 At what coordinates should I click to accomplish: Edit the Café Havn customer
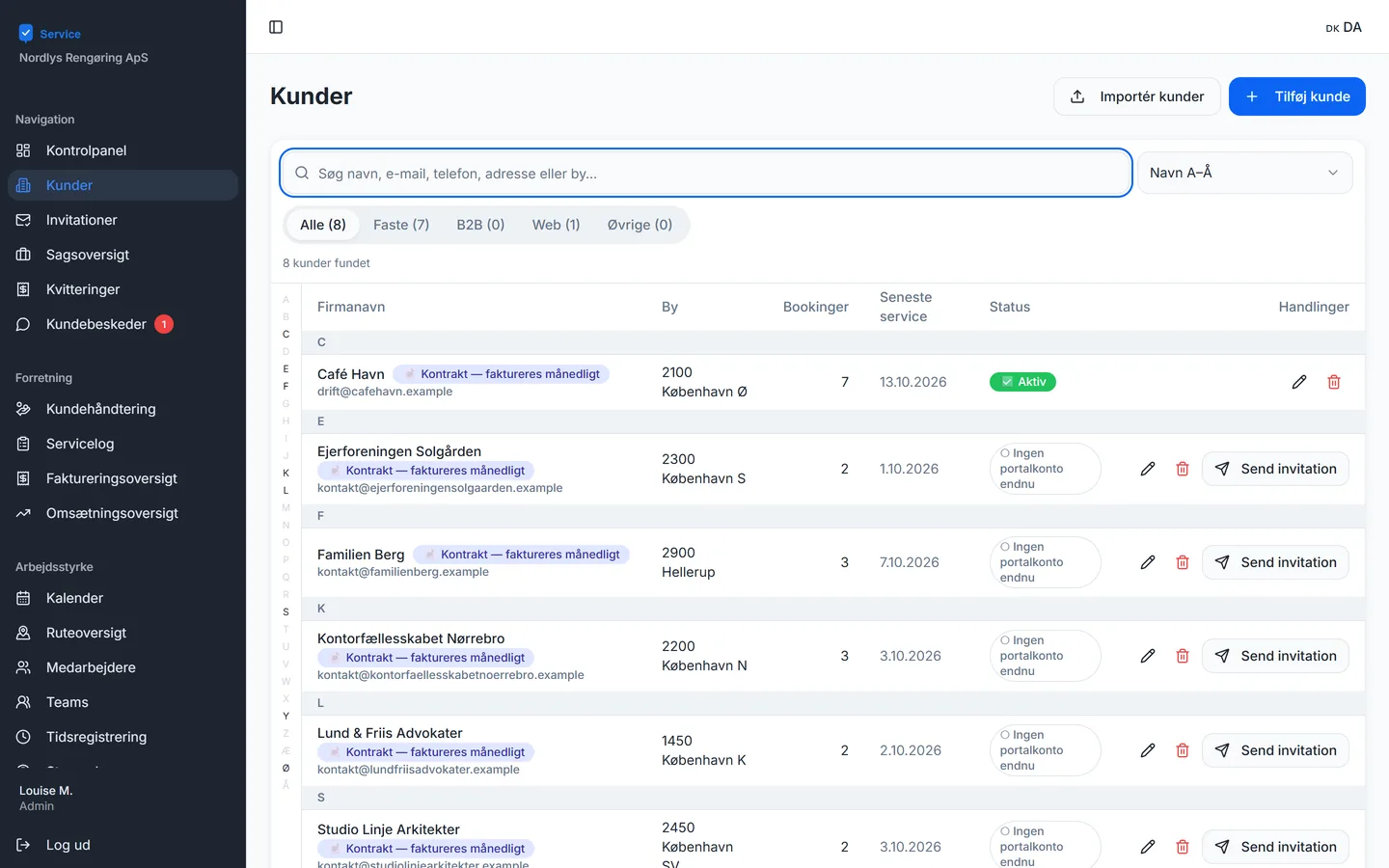pyautogui.click(x=1299, y=382)
